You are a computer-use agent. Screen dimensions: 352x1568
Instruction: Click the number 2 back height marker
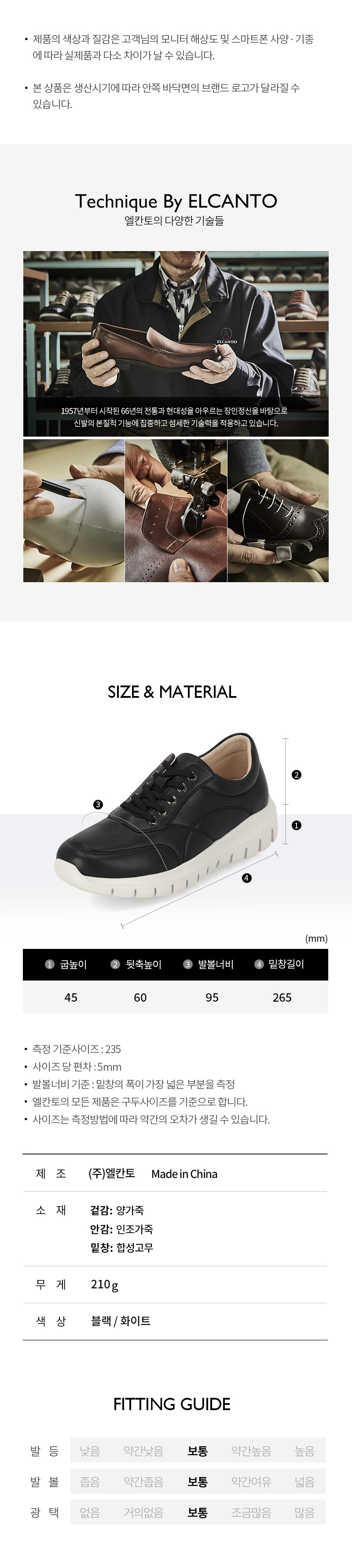(297, 775)
